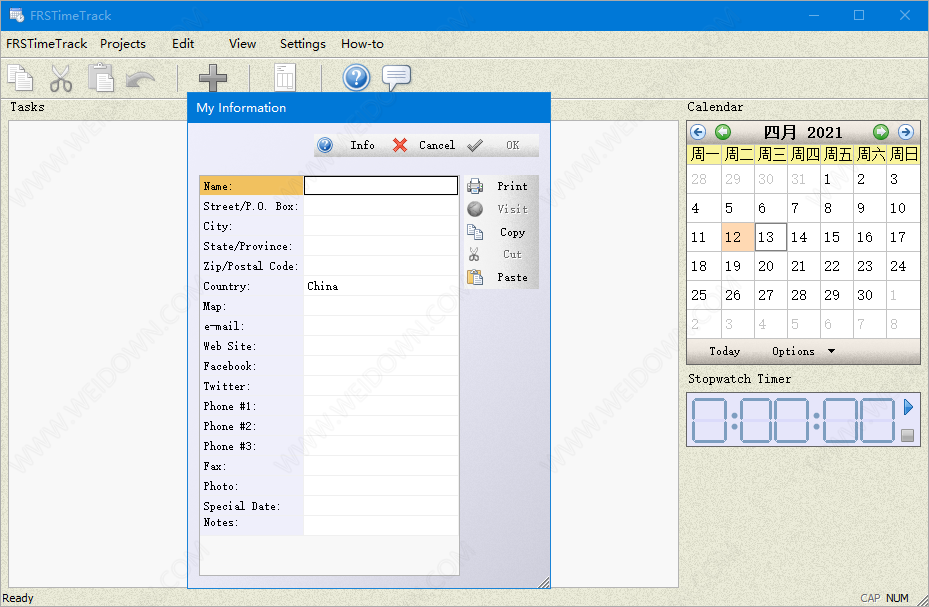Click the e-mail input field
Screen dimensions: 929x607
point(381,326)
